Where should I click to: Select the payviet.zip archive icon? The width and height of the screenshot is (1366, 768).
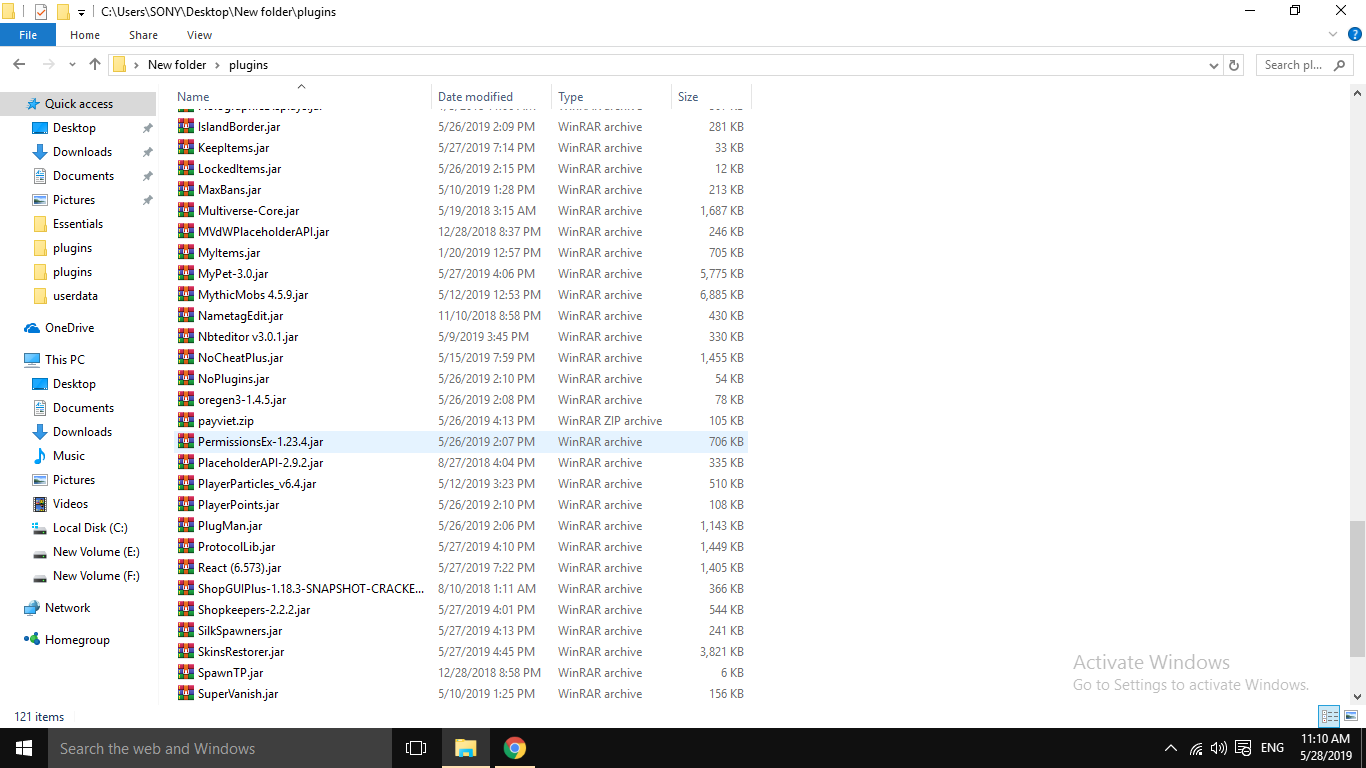point(186,421)
